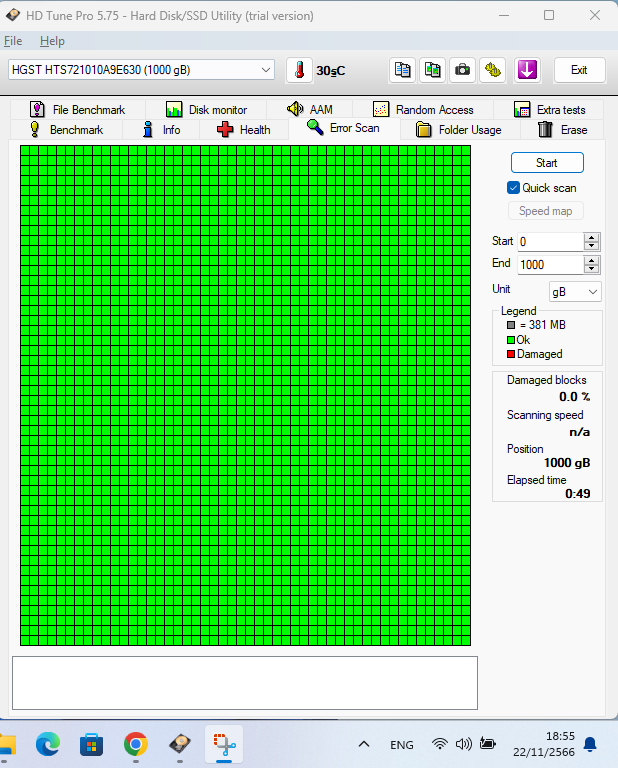Click the Position 1000 gB value
618x768 pixels.
point(567,463)
